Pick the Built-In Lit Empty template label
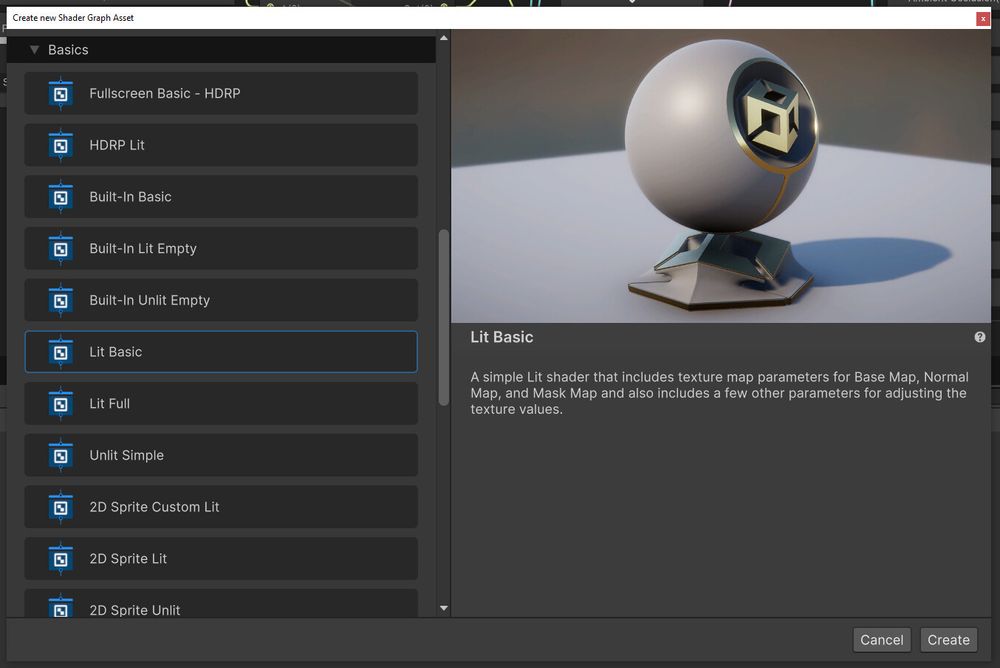 (143, 248)
